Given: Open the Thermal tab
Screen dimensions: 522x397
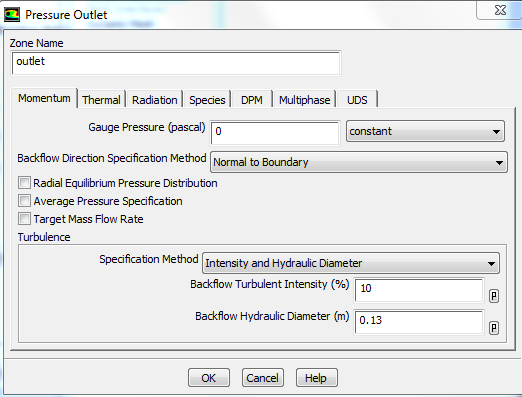Looking at the screenshot, I should coord(101,100).
